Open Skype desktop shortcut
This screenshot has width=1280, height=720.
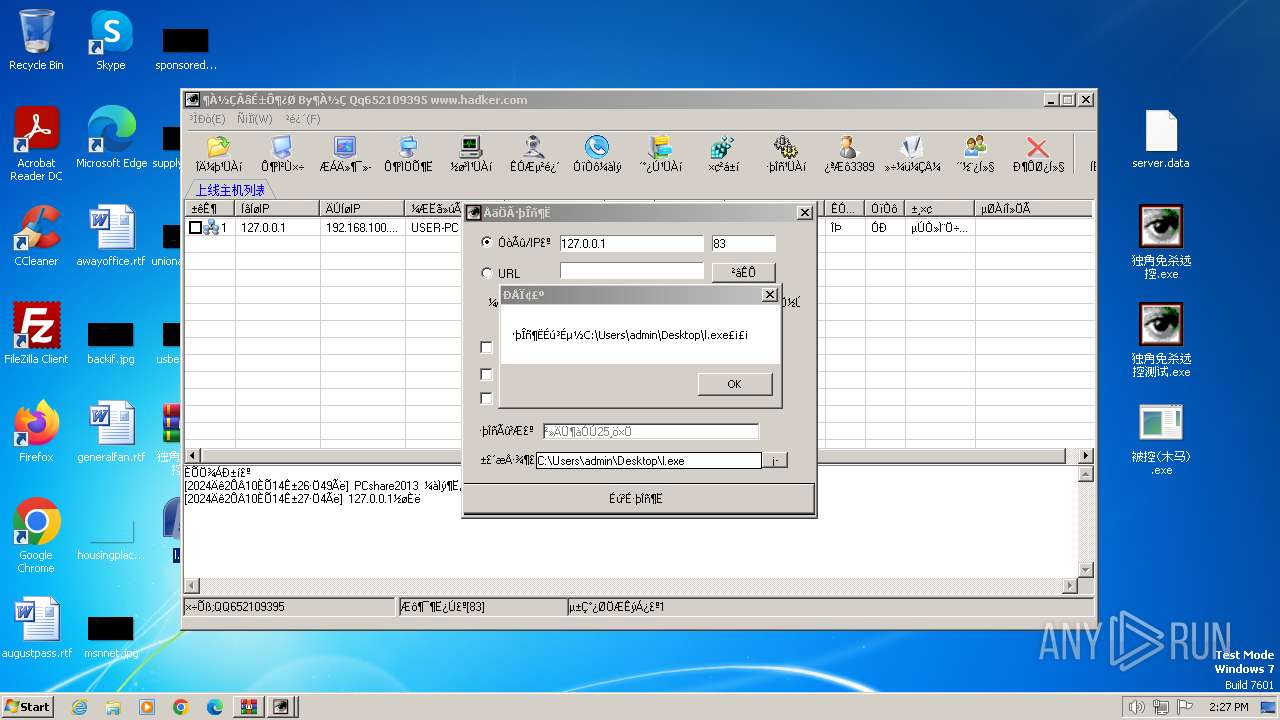(111, 40)
